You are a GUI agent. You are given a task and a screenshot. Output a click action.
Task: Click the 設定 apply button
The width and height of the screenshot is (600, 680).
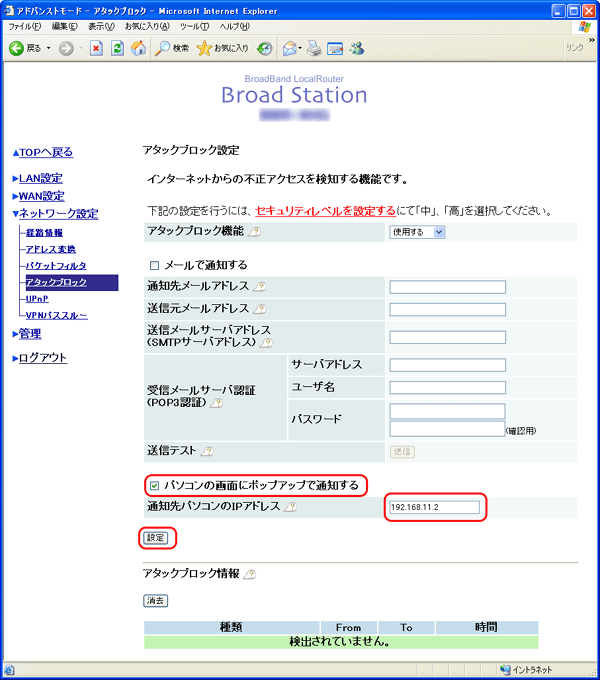pyautogui.click(x=155, y=537)
